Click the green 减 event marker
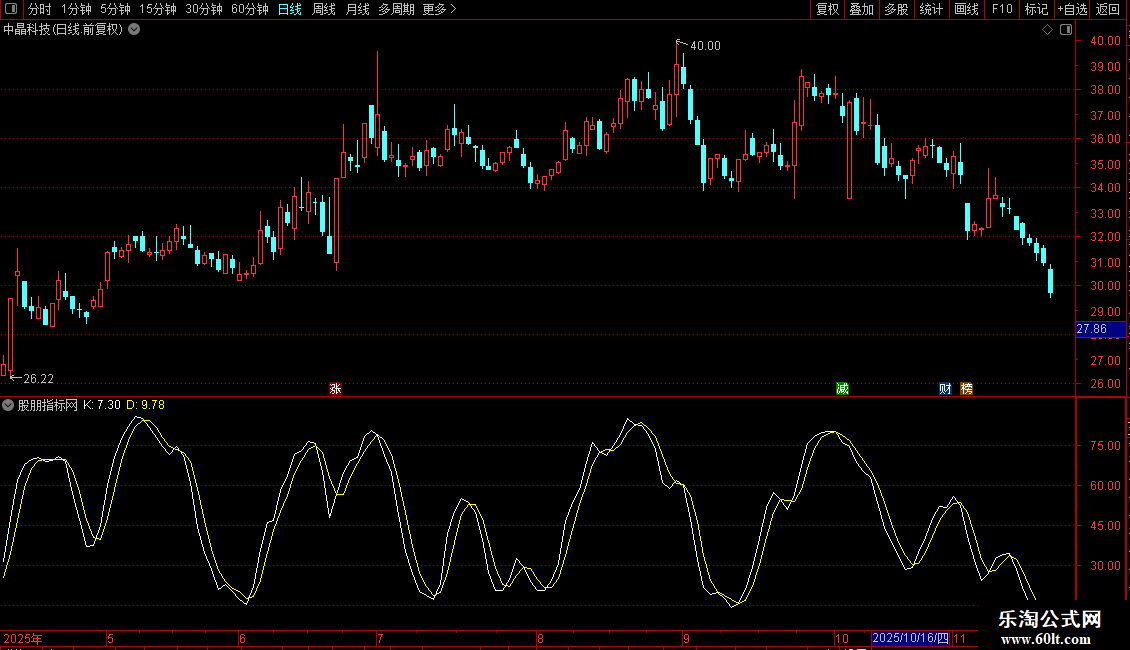This screenshot has height=650, width=1130. click(x=842, y=389)
